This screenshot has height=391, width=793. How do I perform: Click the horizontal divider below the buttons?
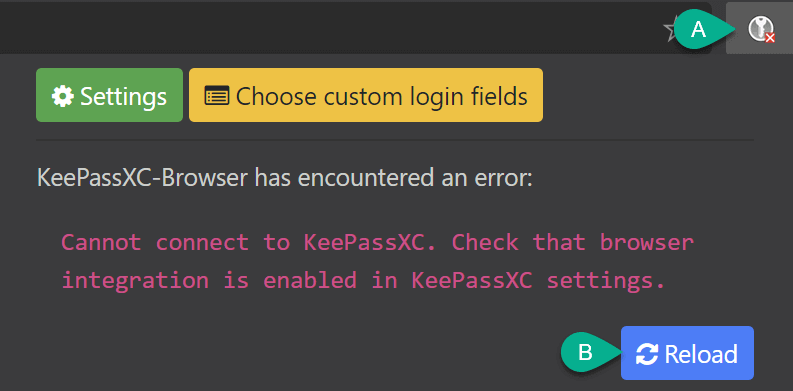pyautogui.click(x=395, y=140)
